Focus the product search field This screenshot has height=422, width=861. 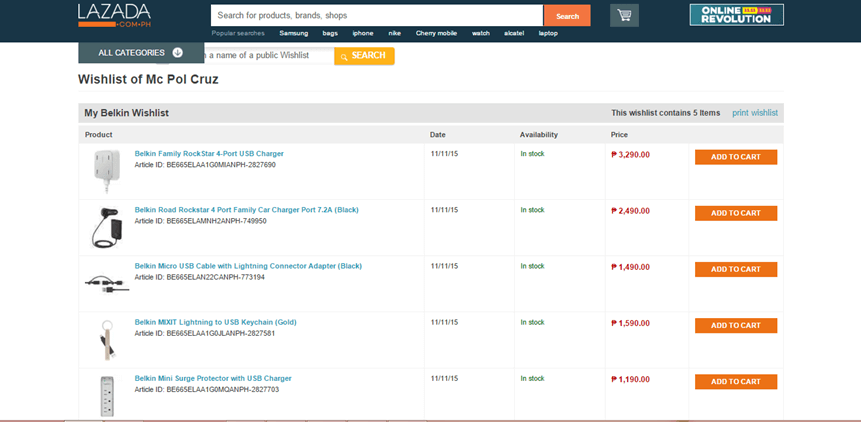tap(377, 15)
